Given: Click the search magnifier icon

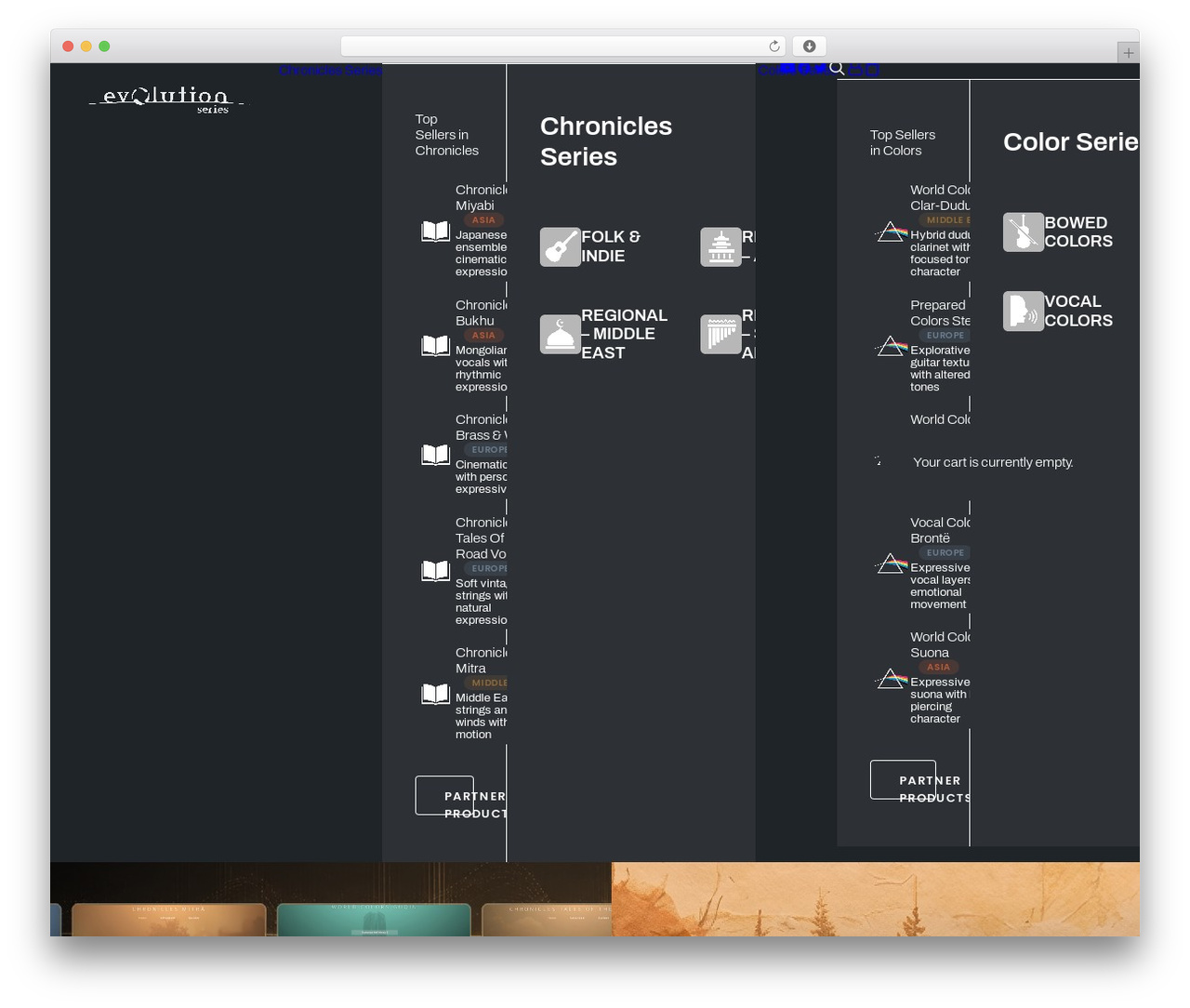Looking at the screenshot, I should tap(837, 69).
